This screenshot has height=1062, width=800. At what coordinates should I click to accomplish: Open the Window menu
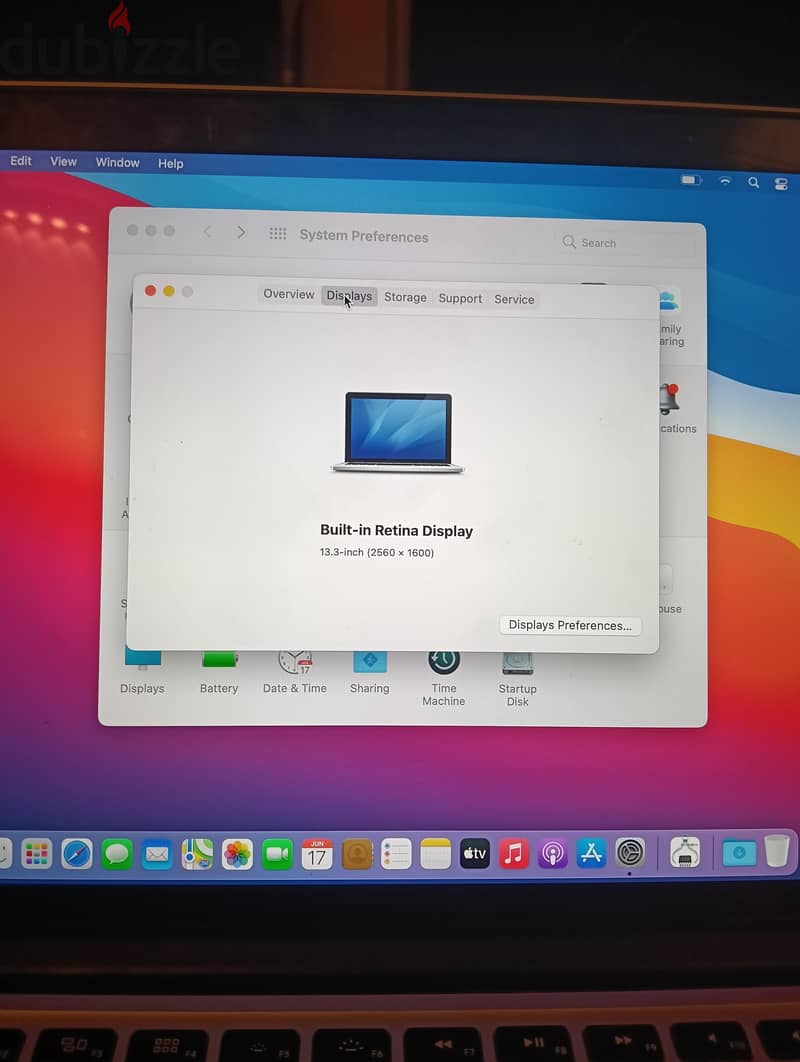click(117, 163)
